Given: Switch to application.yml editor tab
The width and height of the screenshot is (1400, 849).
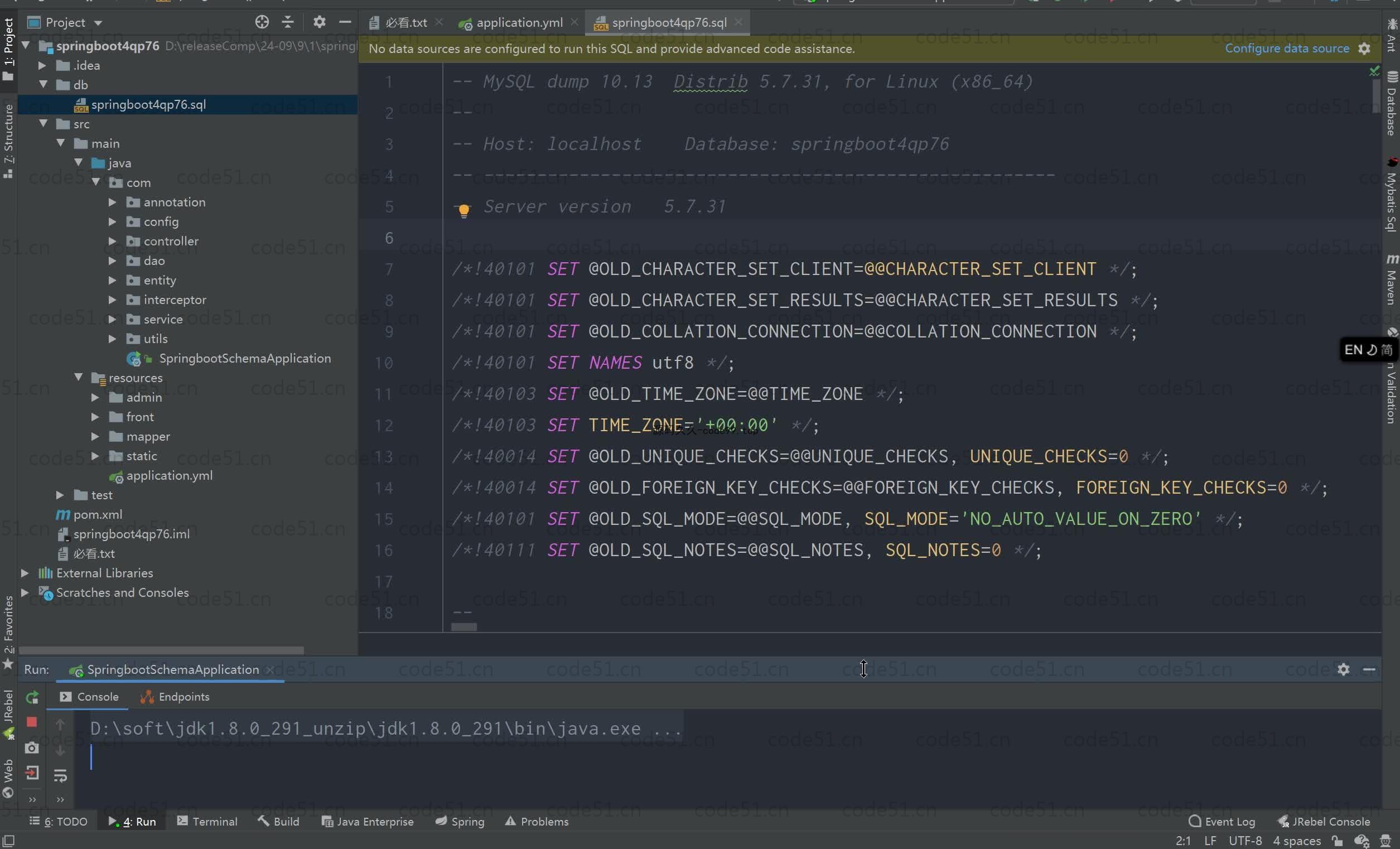Looking at the screenshot, I should [519, 22].
